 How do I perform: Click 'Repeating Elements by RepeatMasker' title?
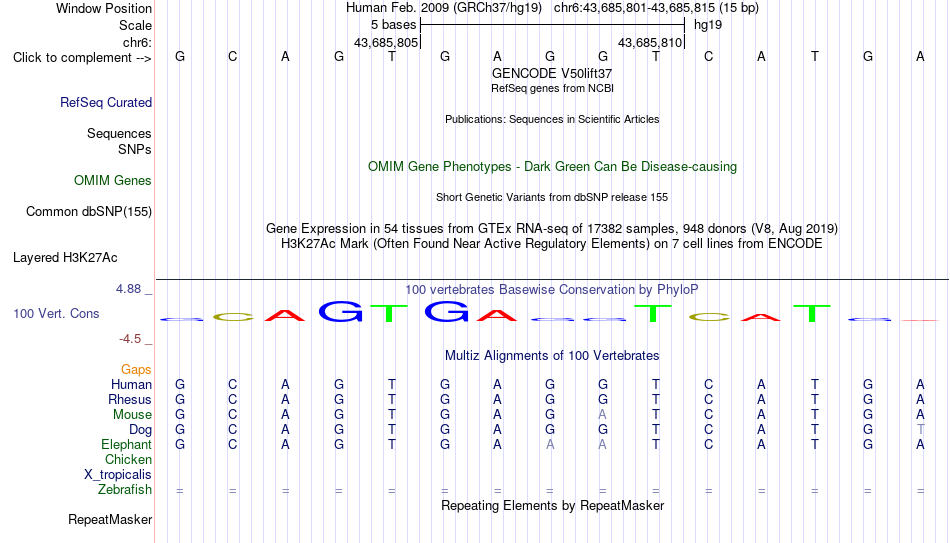[x=552, y=505]
